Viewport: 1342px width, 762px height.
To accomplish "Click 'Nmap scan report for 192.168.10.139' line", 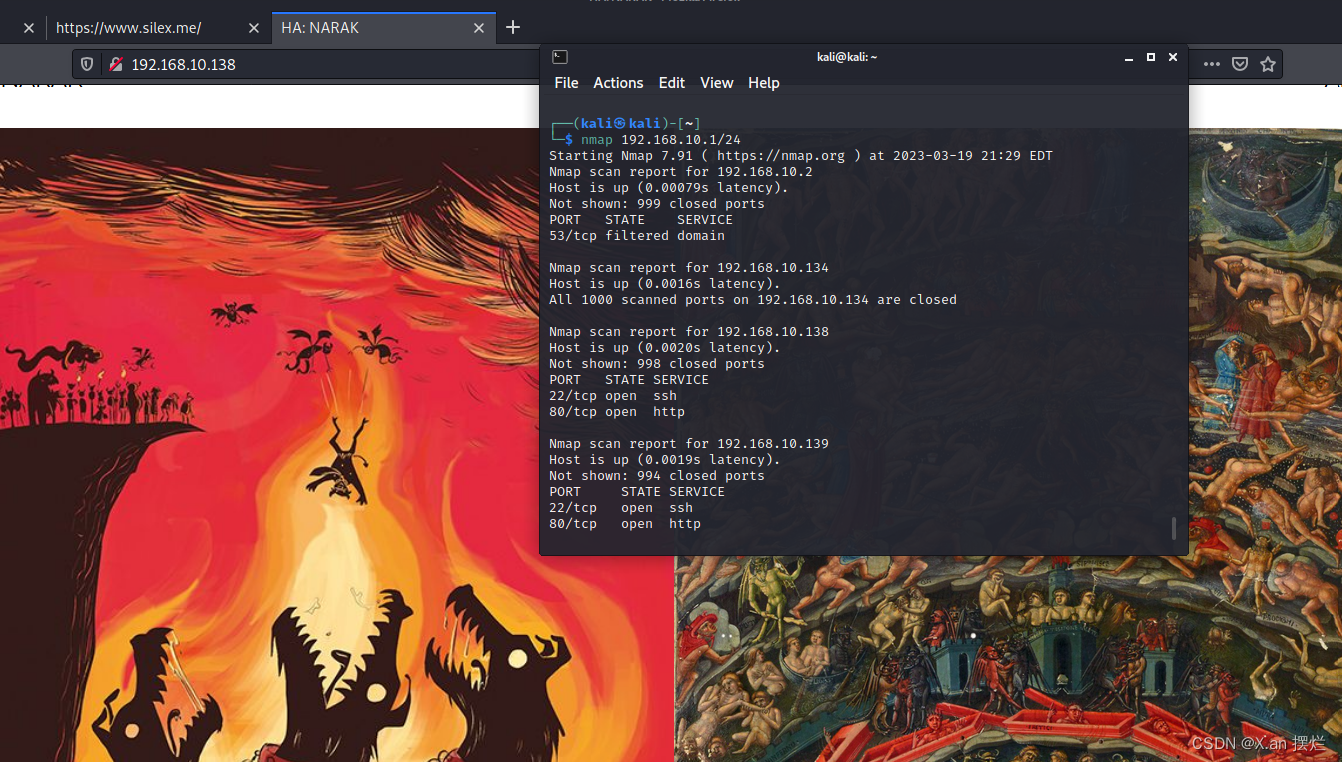I will (x=689, y=444).
